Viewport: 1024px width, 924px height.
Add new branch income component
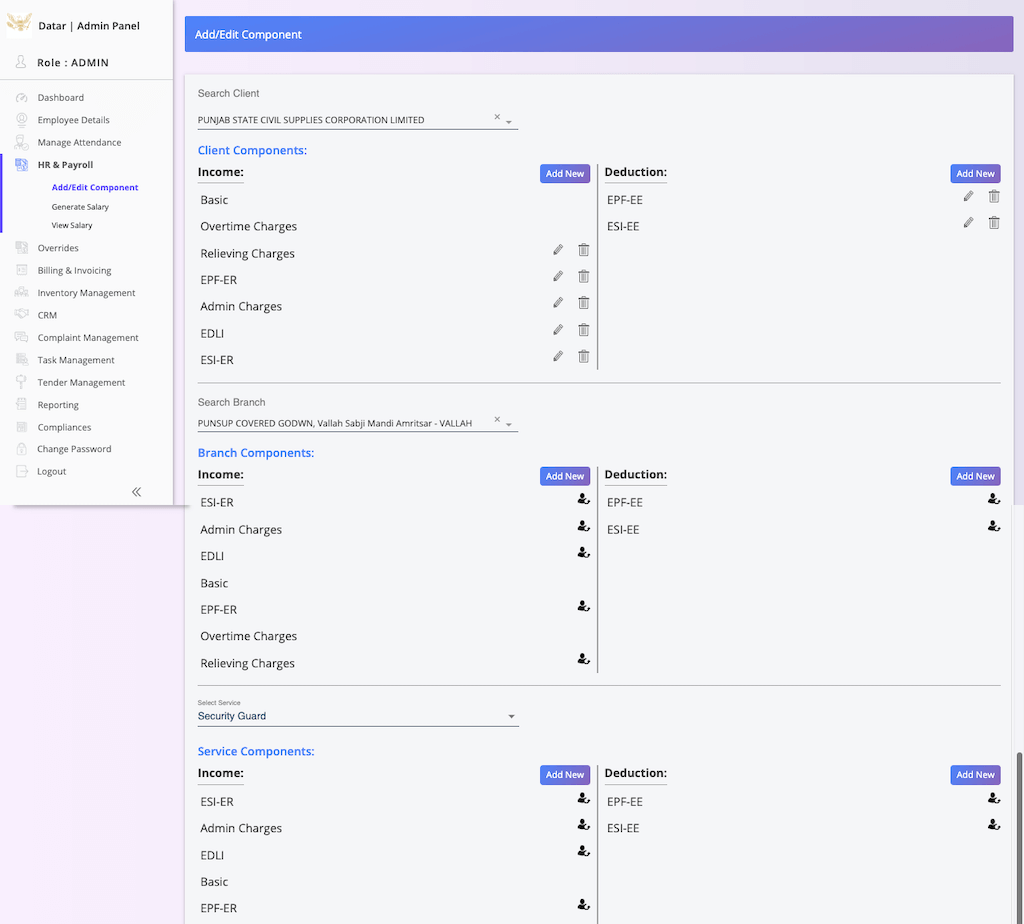pos(565,476)
